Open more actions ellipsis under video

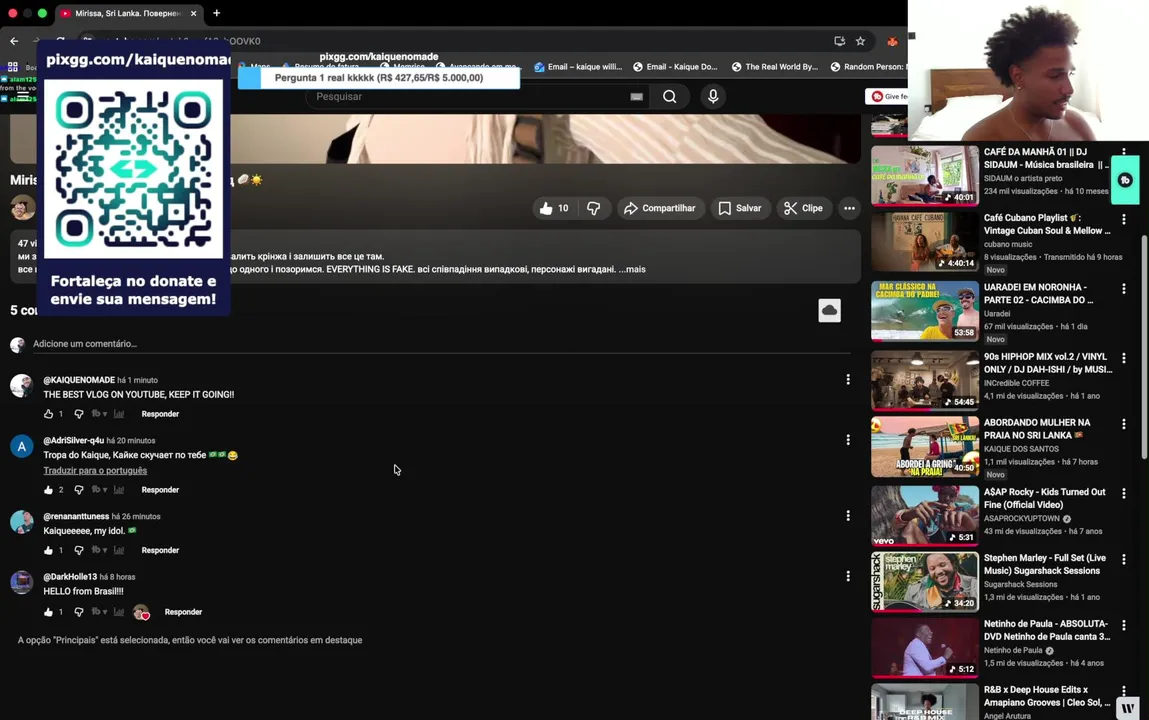[849, 209]
